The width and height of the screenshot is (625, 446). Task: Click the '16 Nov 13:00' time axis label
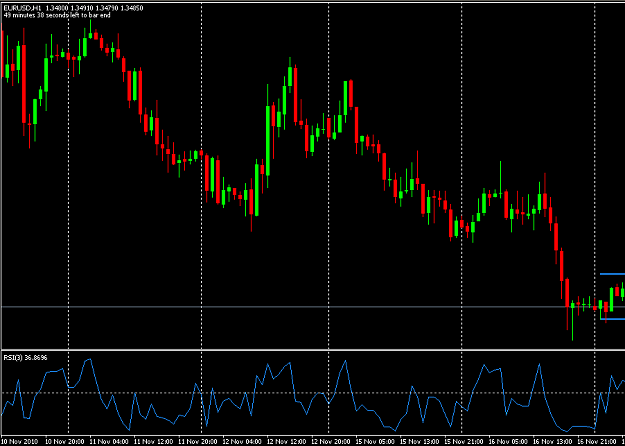coord(552,442)
